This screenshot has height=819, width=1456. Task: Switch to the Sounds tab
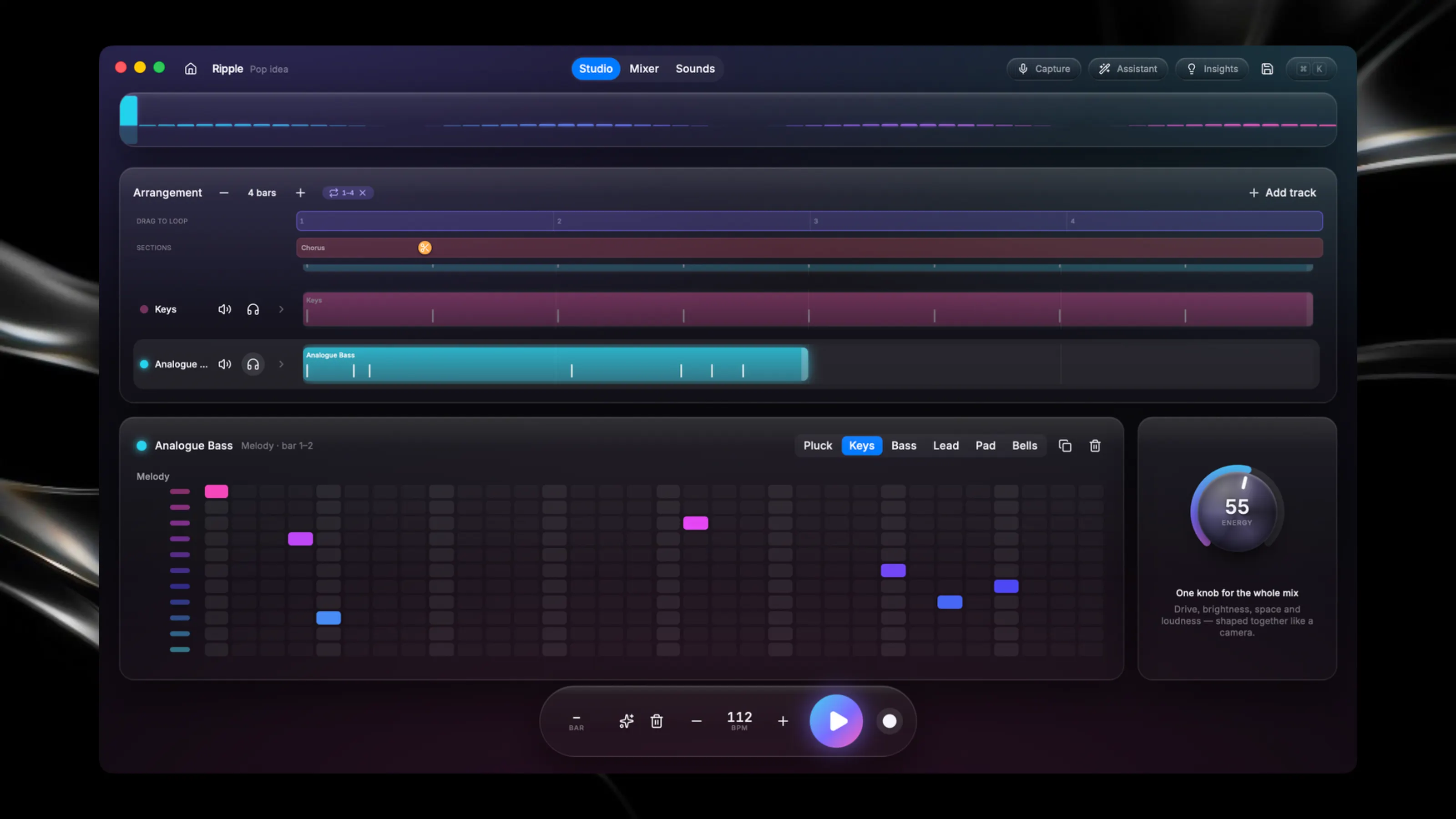tap(695, 68)
